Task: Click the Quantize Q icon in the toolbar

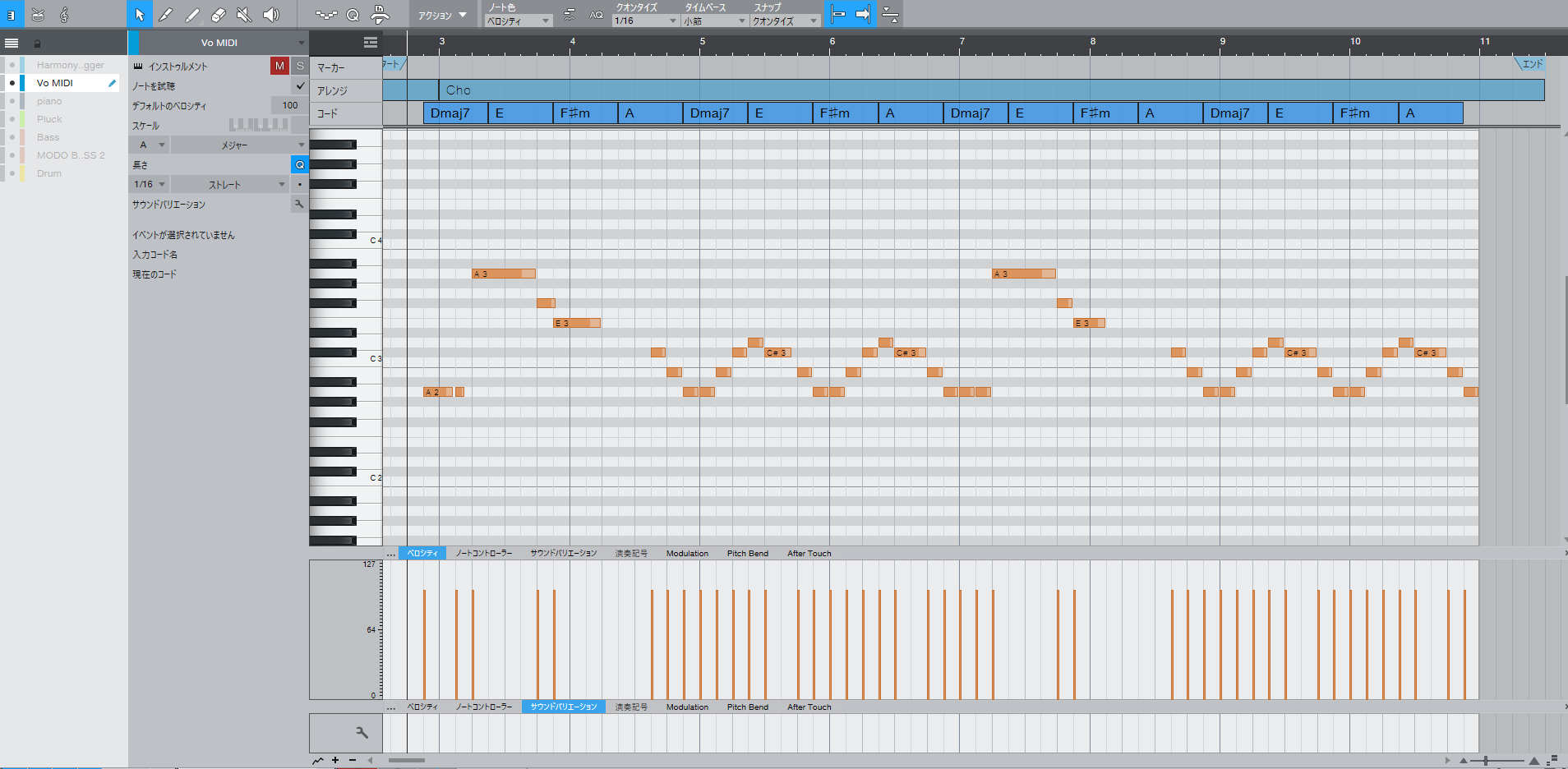Action: (x=353, y=14)
